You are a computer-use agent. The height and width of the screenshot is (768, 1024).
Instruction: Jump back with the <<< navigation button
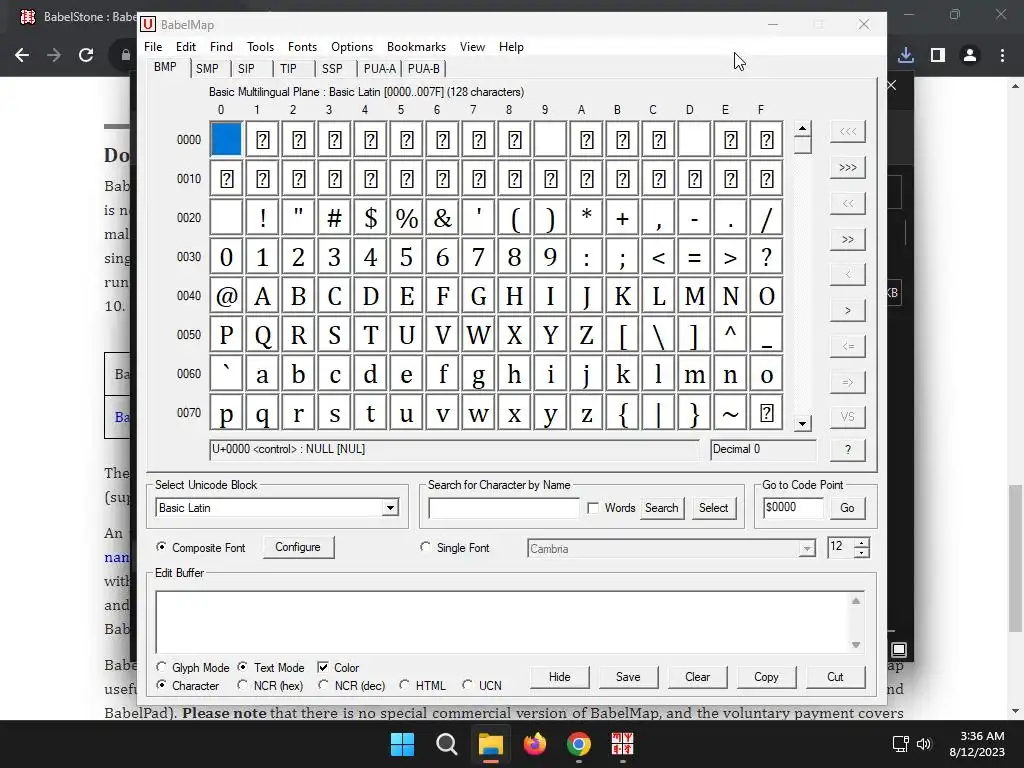pyautogui.click(x=848, y=132)
